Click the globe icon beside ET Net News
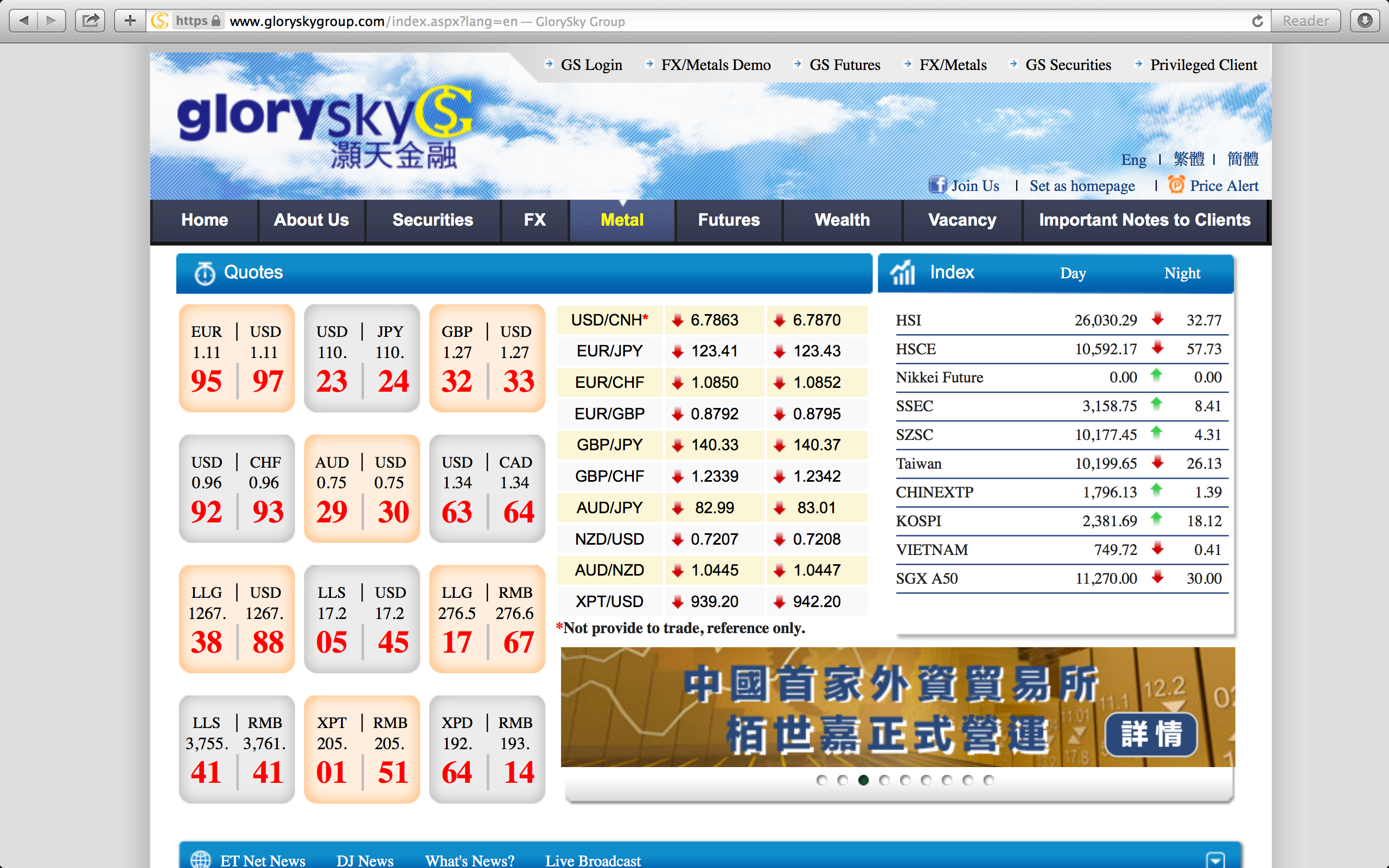The width and height of the screenshot is (1389, 868). (200, 859)
